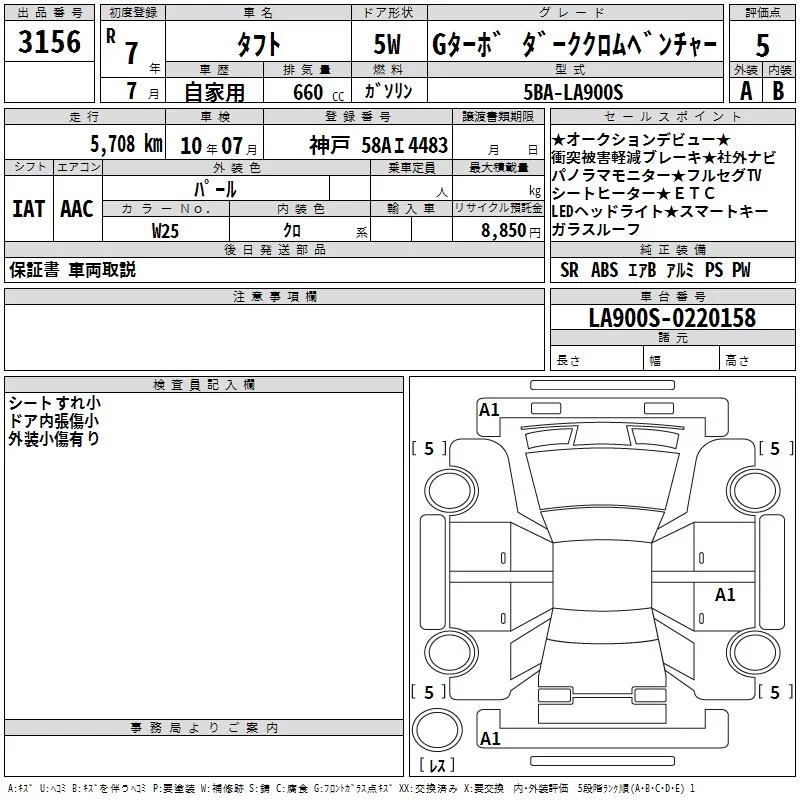Click the fuel type ガソリン

point(388,91)
